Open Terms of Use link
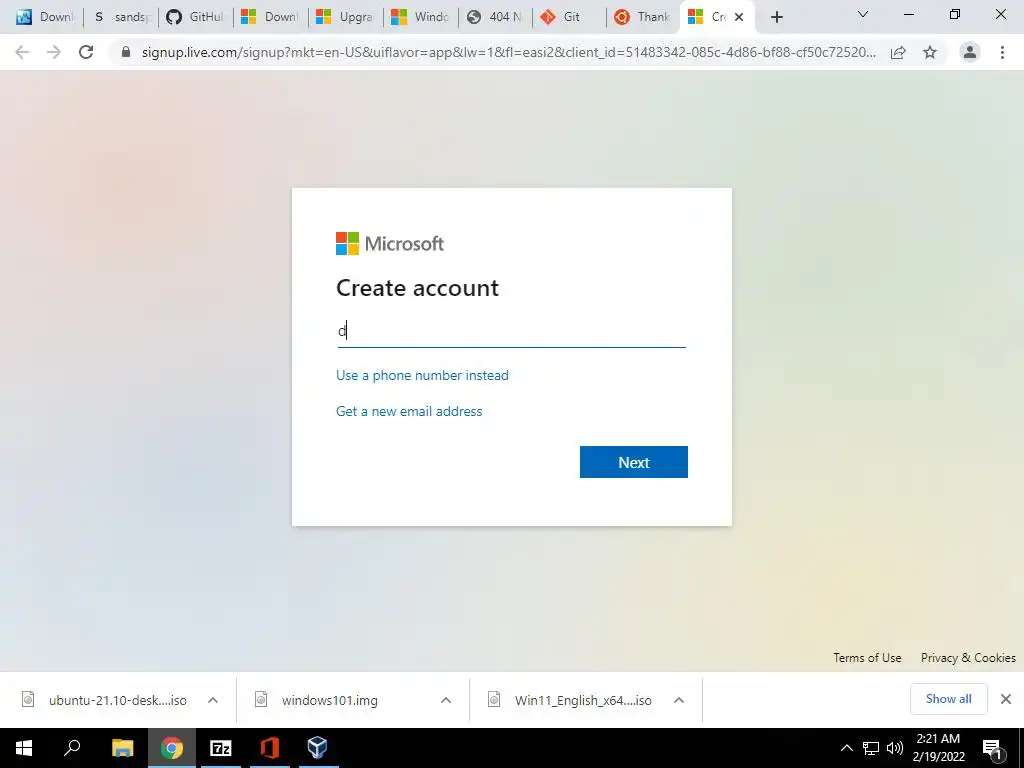Image resolution: width=1024 pixels, height=768 pixels. pos(867,658)
